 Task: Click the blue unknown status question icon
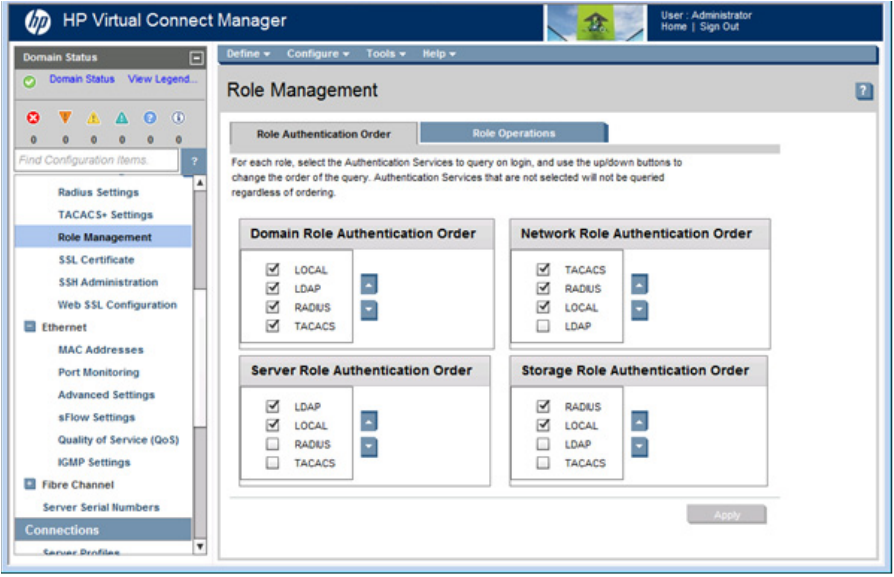tap(150, 117)
